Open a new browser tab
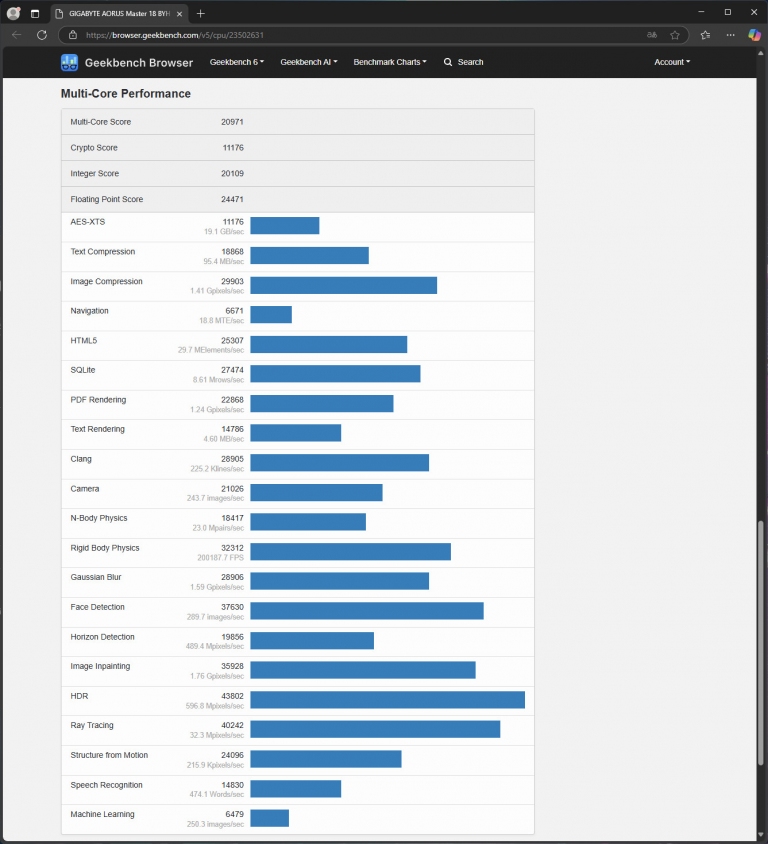The image size is (768, 844). click(201, 13)
